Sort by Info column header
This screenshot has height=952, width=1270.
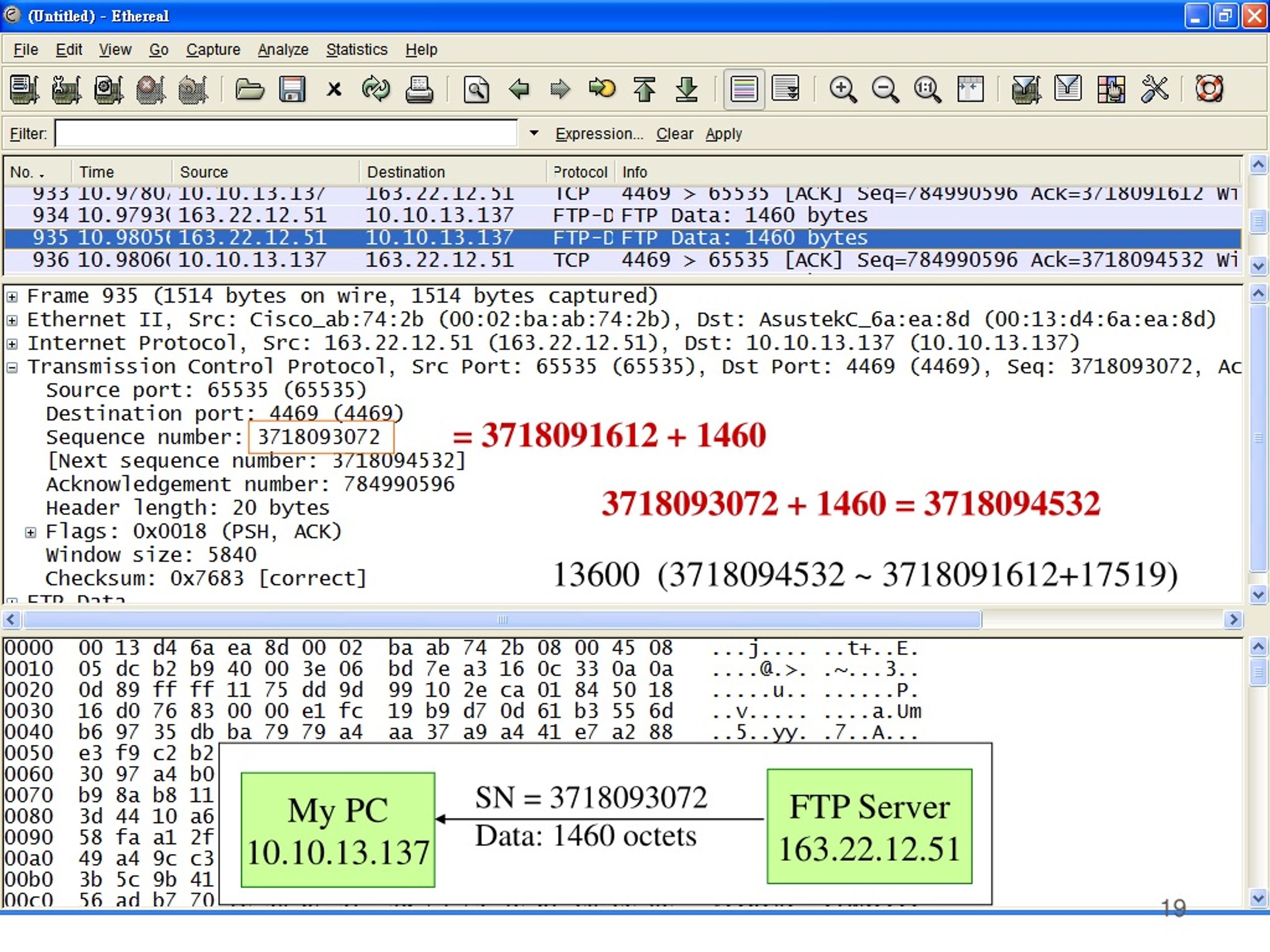928,172
